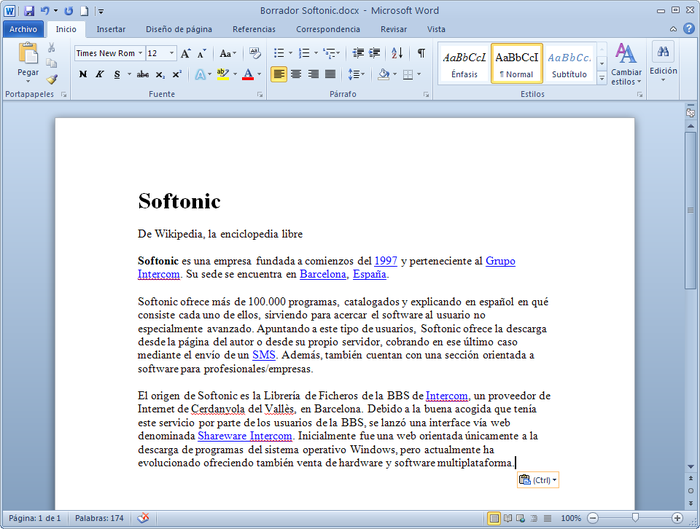This screenshot has height=529, width=700.
Task: Save document using quick access toolbar
Action: click(x=29, y=10)
